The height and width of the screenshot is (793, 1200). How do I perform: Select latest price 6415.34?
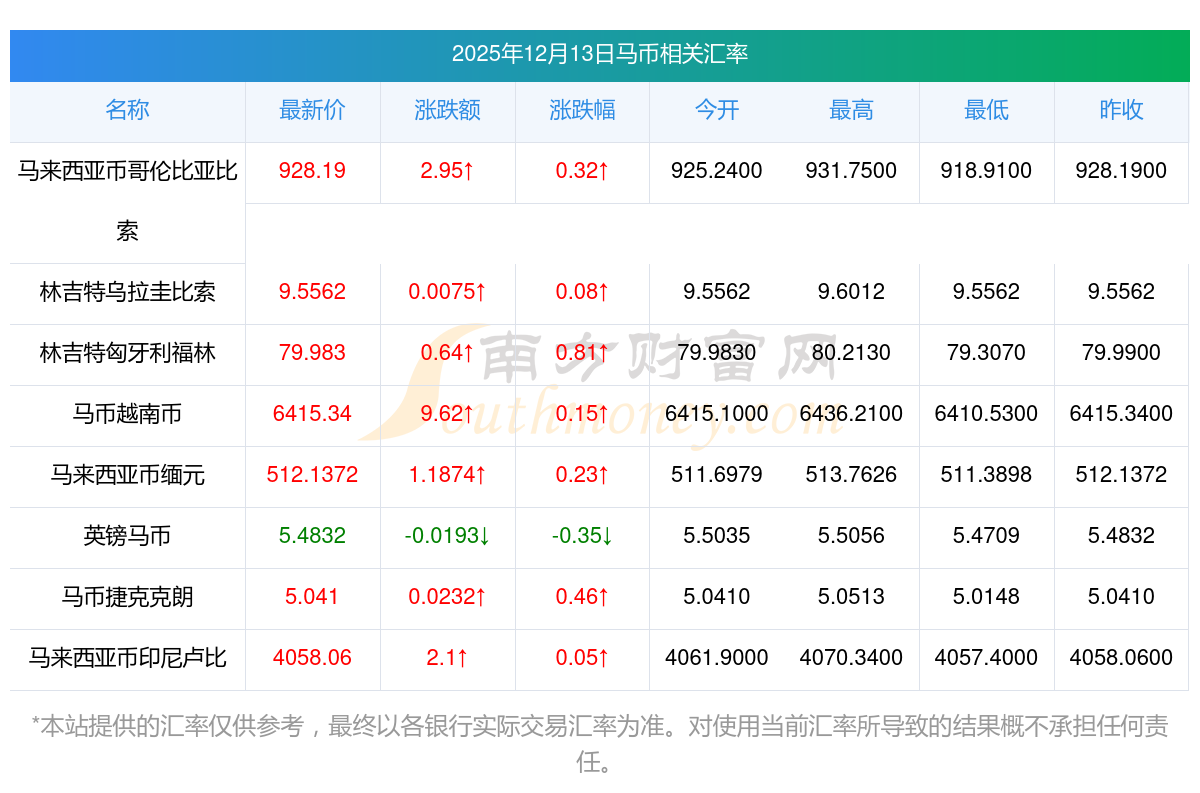click(312, 414)
